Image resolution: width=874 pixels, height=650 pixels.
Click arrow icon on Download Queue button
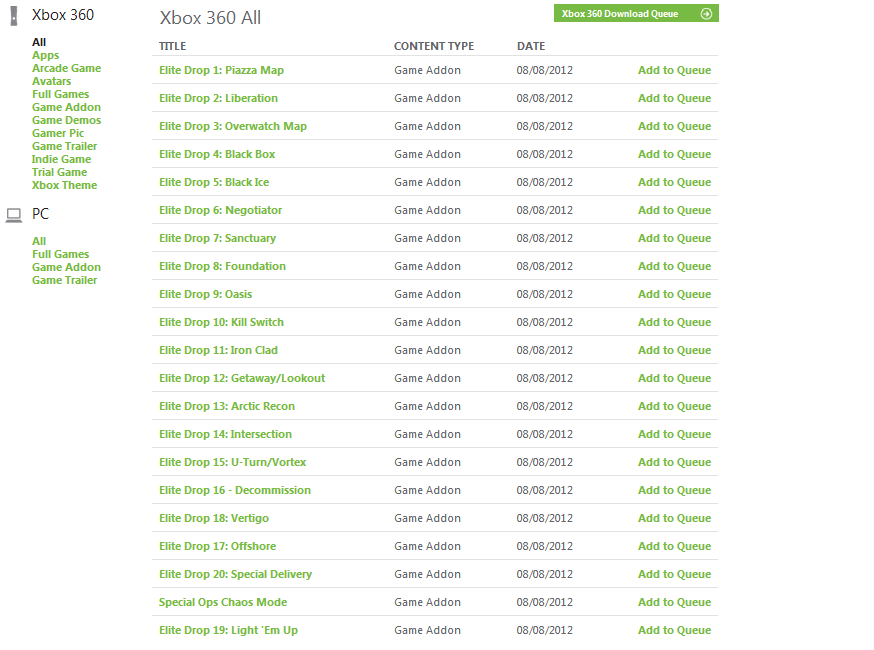coord(706,13)
